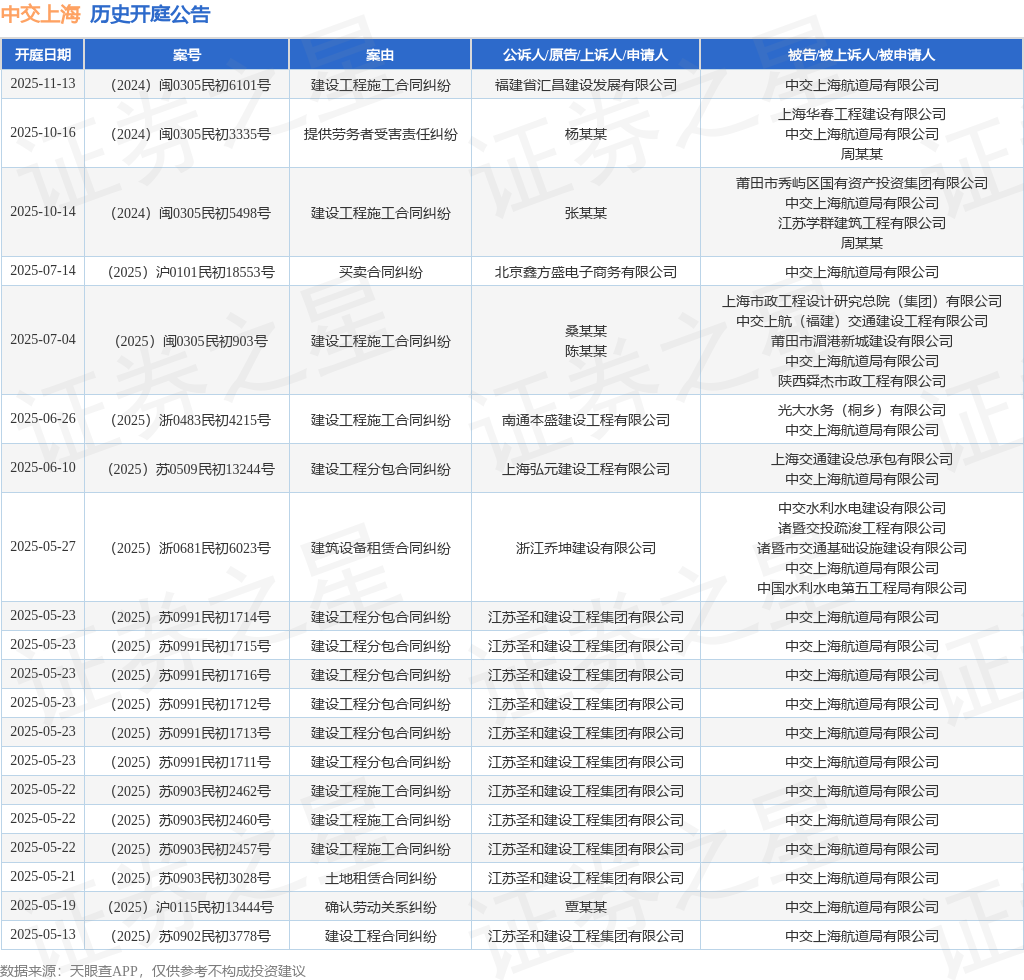Click case cause 土地租赁合同纠纷
The width and height of the screenshot is (1024, 980).
coord(380,878)
